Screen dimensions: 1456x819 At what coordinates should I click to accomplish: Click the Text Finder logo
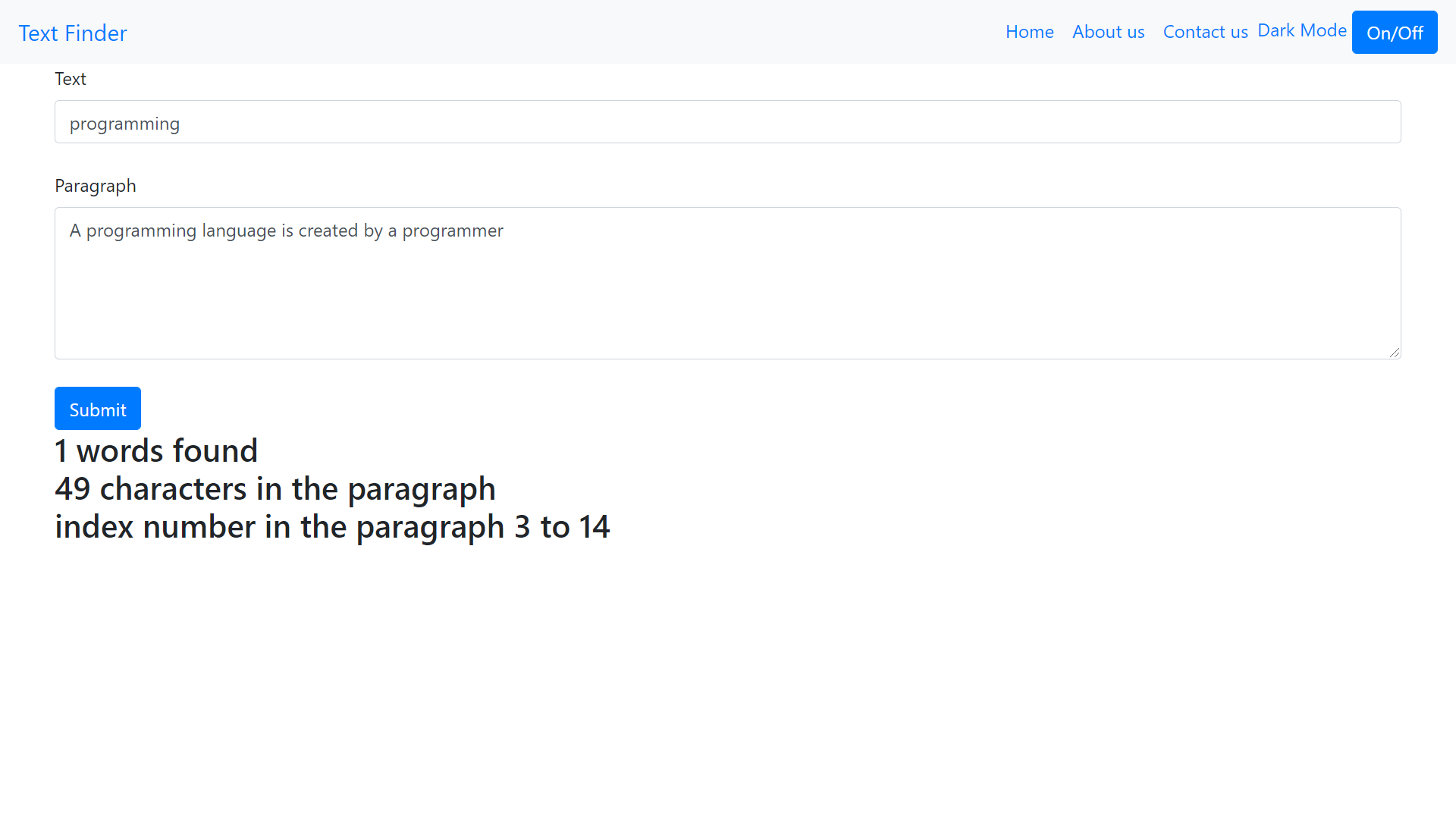(x=73, y=33)
